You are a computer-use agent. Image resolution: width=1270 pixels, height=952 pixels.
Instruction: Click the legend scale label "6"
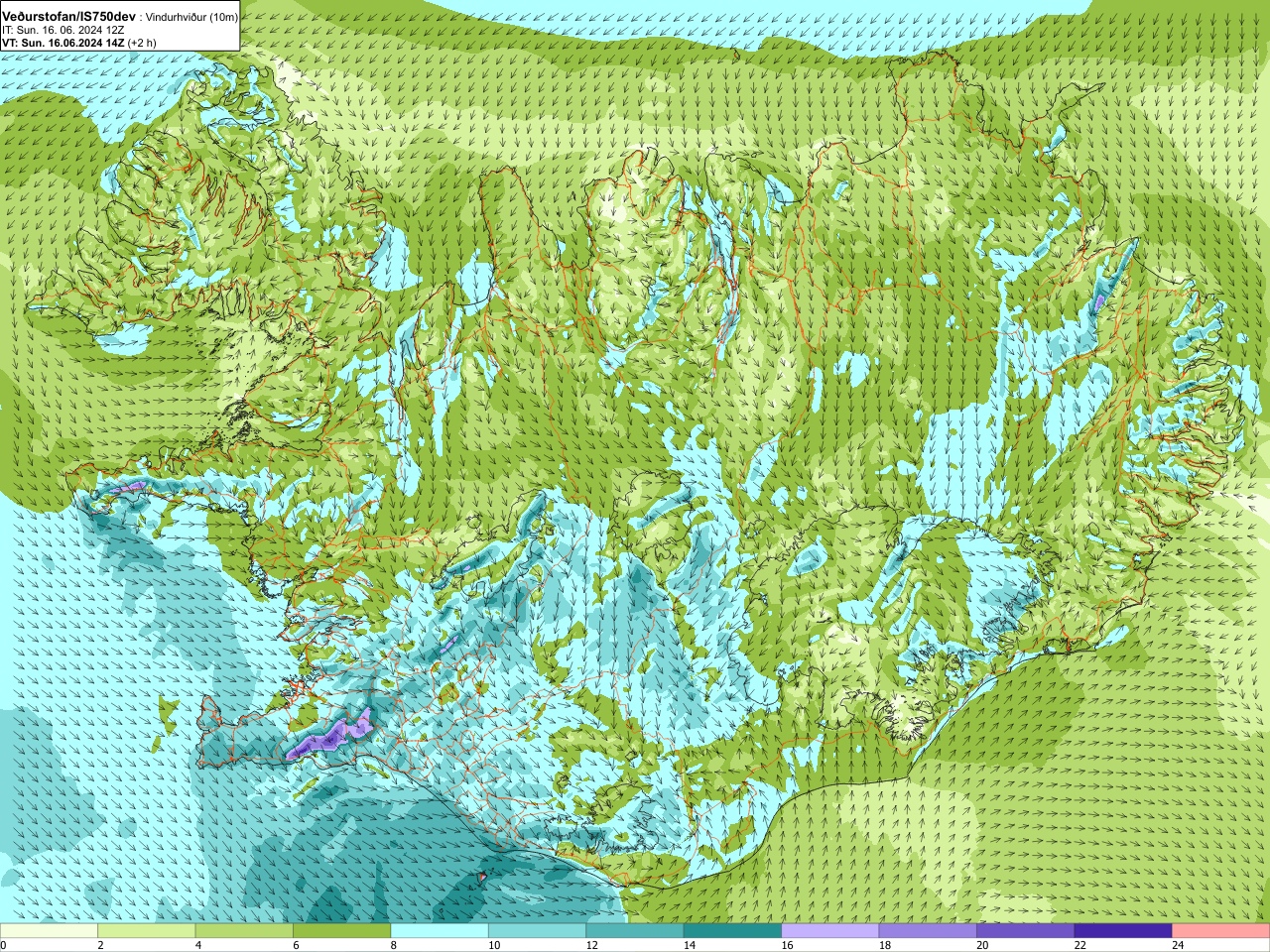pyautogui.click(x=296, y=945)
